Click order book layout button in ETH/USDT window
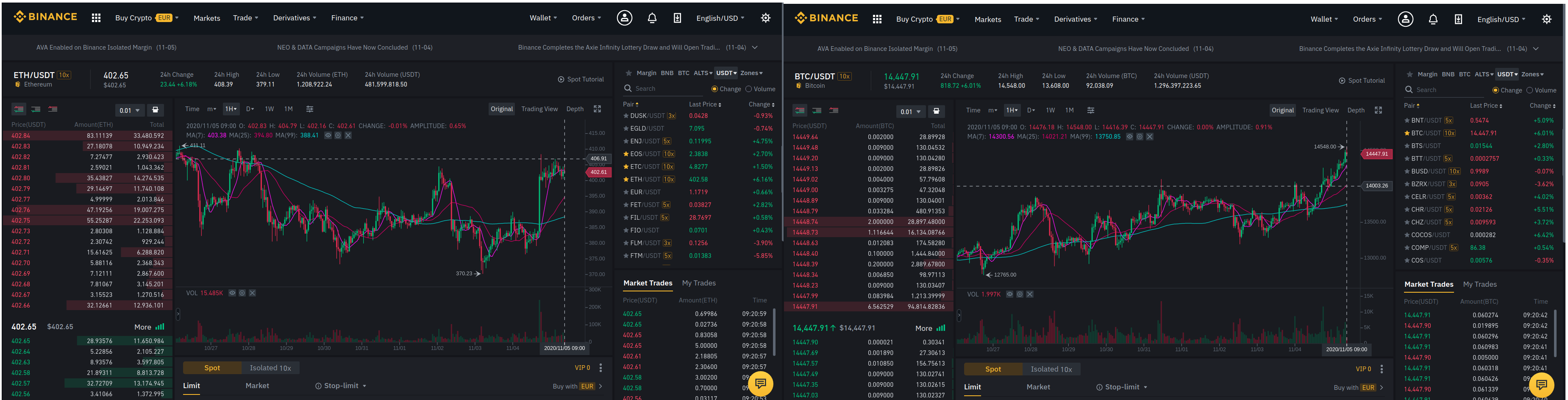Viewport: 1568px width, 400px height. (155, 110)
